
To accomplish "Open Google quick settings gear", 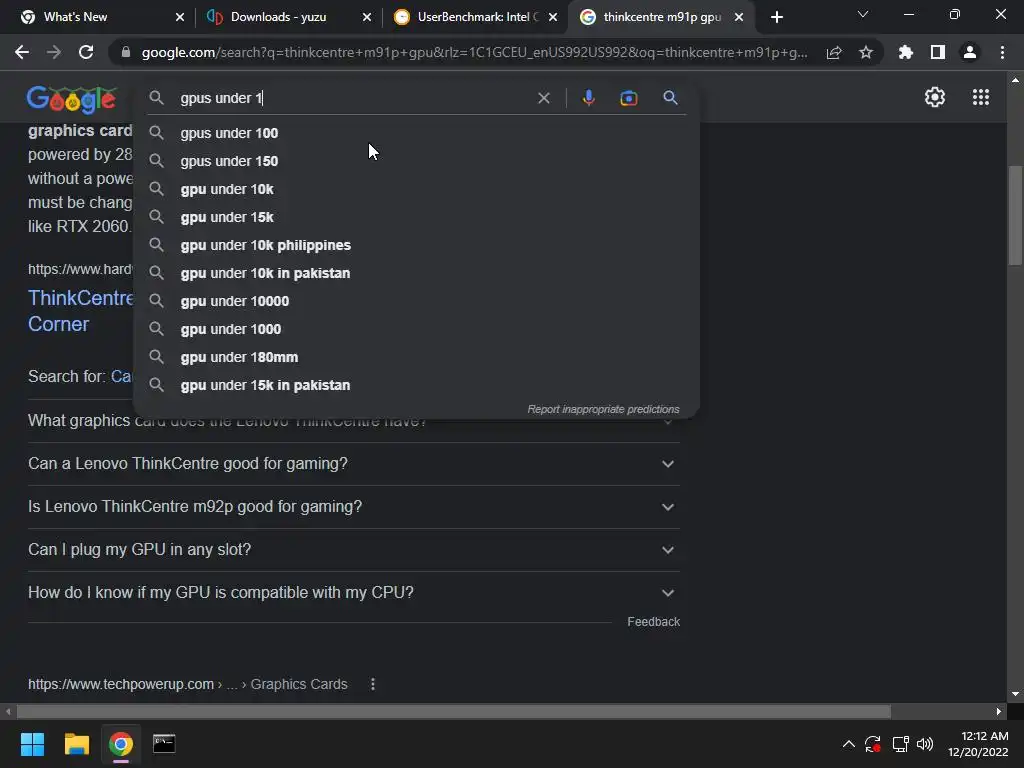I will (935, 97).
